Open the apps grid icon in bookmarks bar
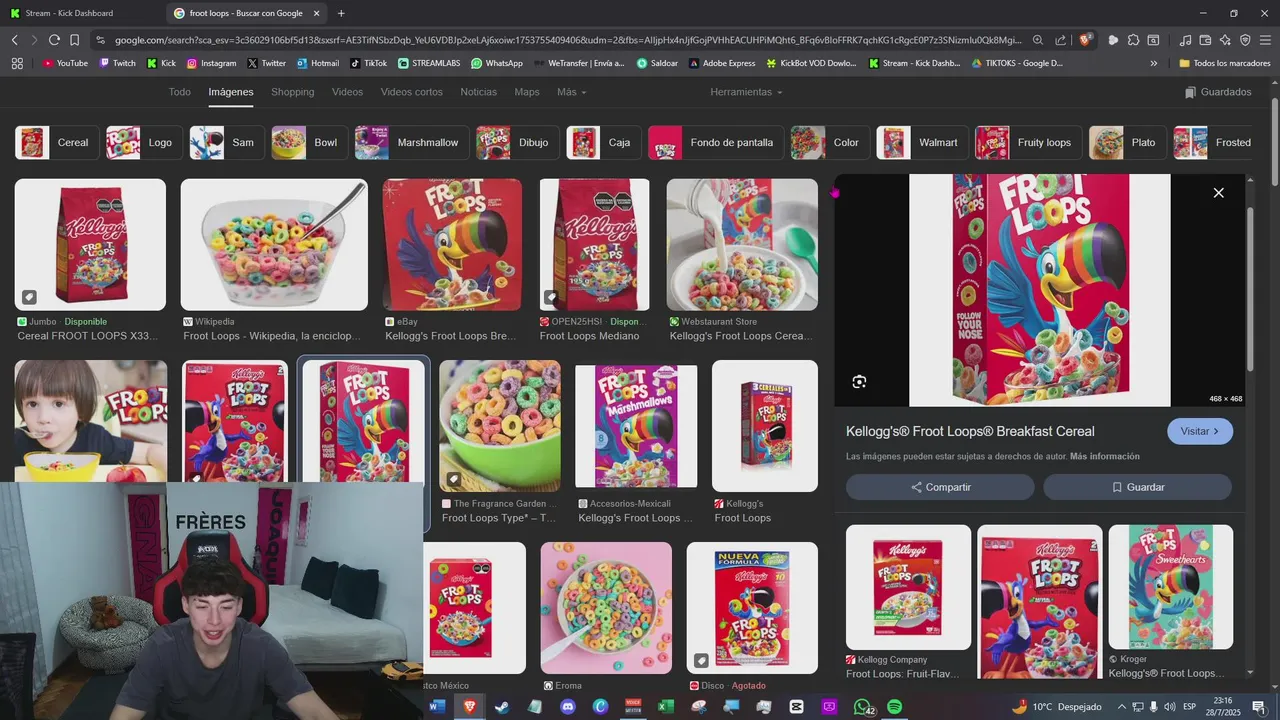 (17, 63)
